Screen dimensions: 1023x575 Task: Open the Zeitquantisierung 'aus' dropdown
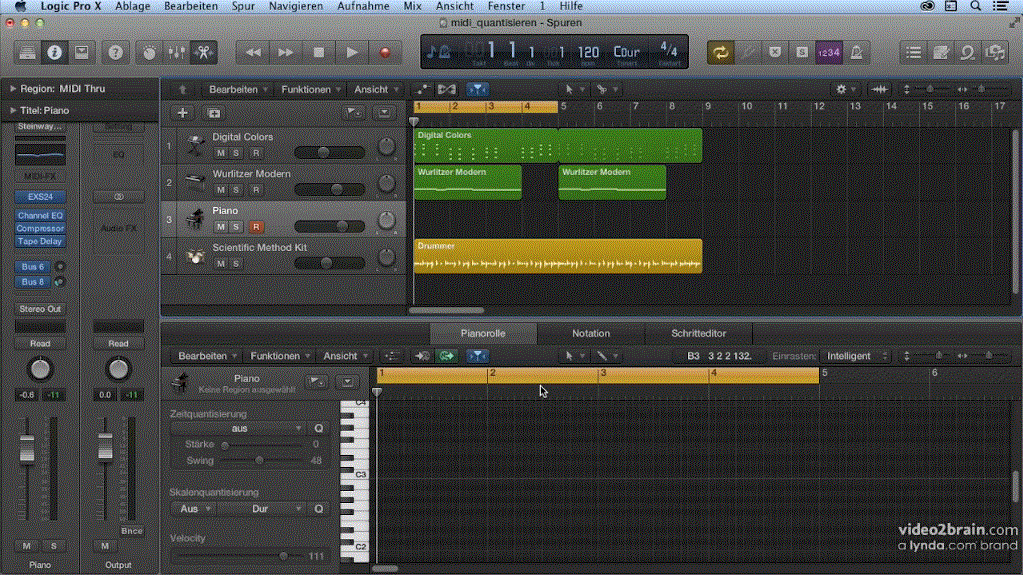(x=239, y=428)
